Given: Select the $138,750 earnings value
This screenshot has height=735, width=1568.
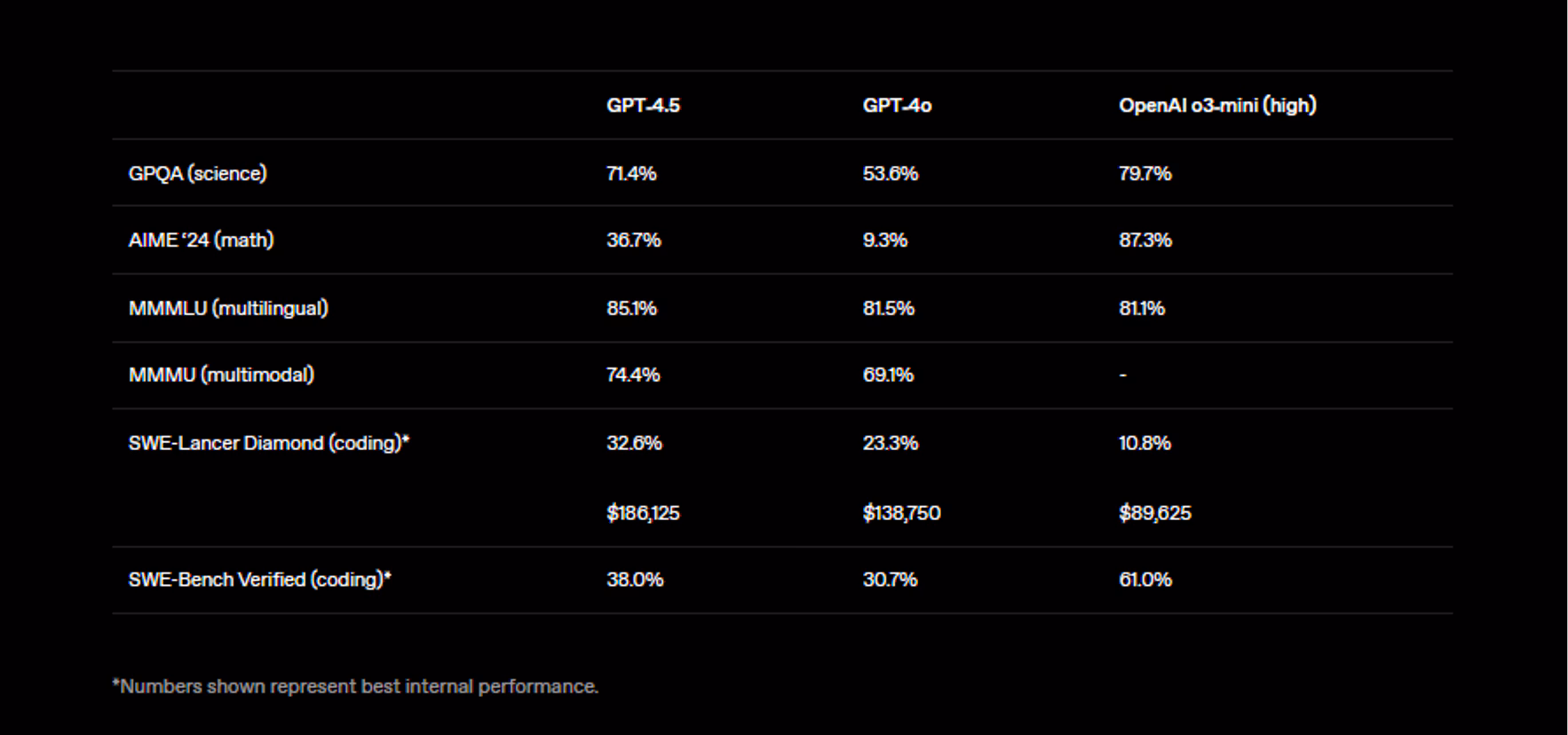Looking at the screenshot, I should pyautogui.click(x=901, y=513).
